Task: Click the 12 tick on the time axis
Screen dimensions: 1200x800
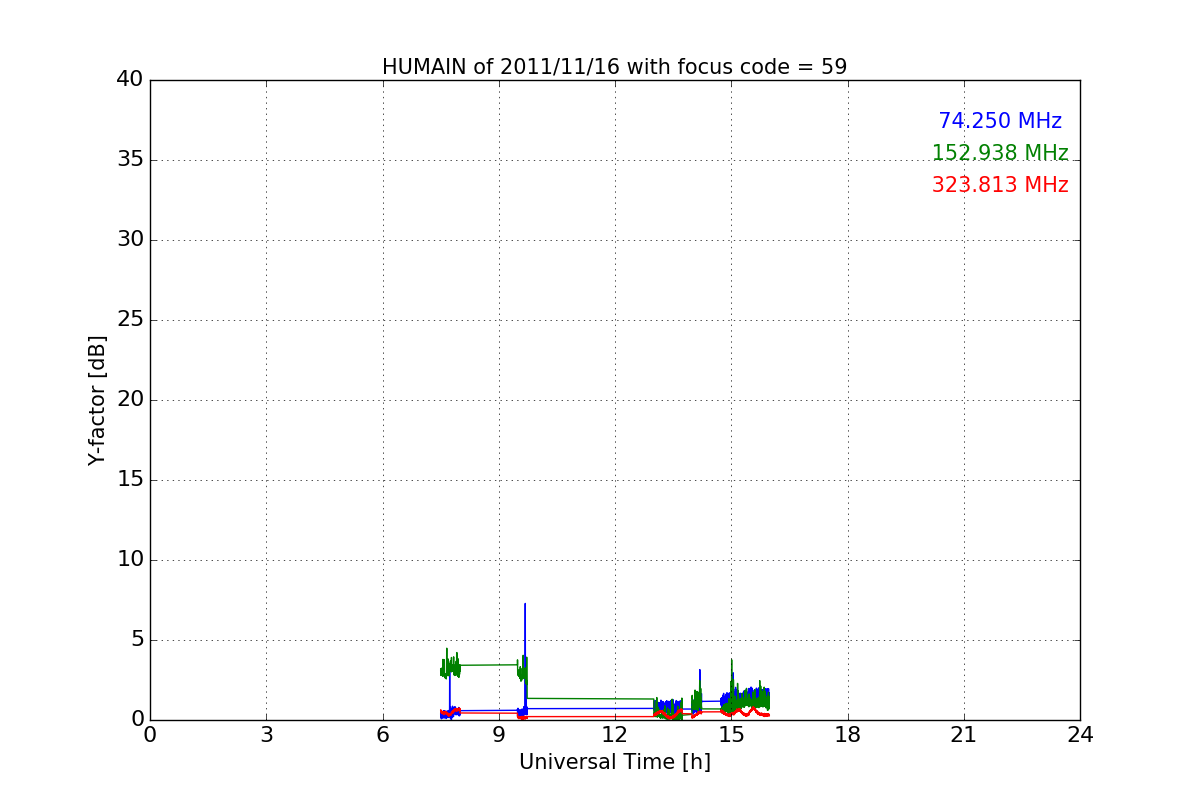Action: point(615,735)
